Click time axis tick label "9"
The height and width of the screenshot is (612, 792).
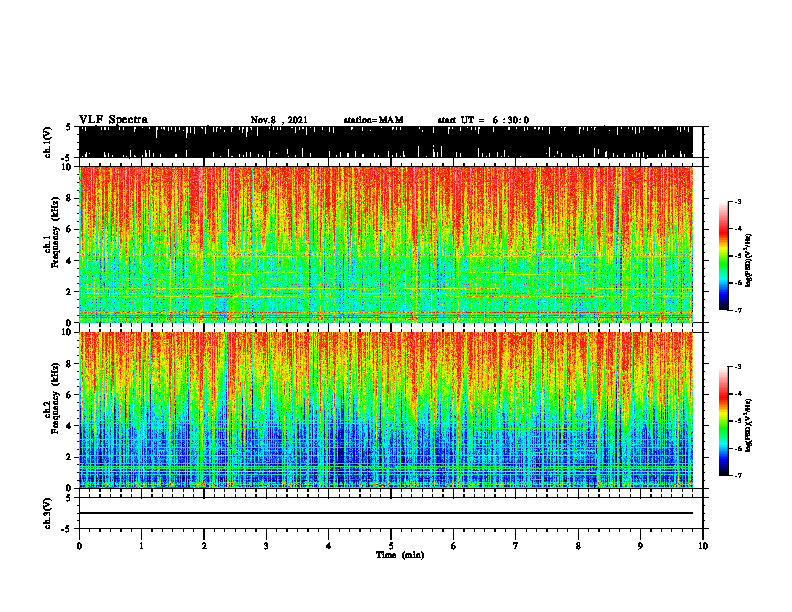pyautogui.click(x=640, y=546)
